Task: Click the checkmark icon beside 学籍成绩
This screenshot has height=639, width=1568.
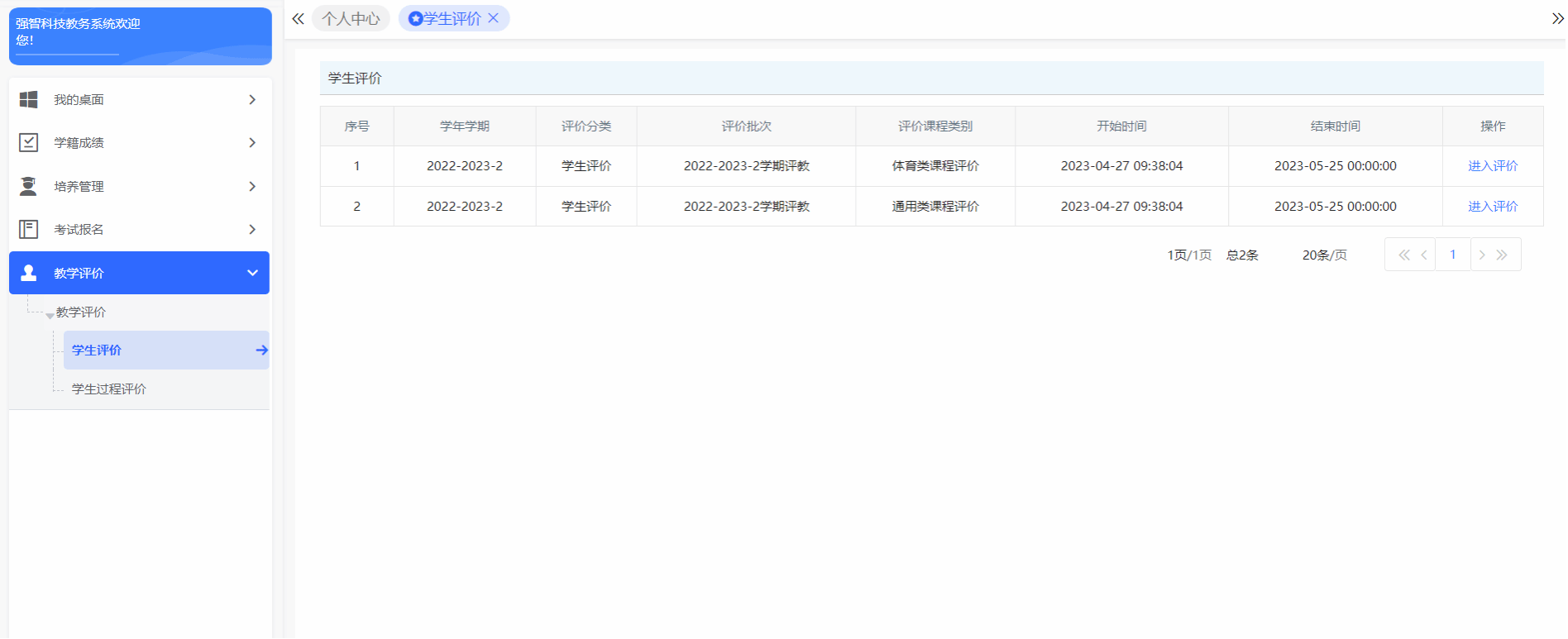Action: click(x=28, y=143)
